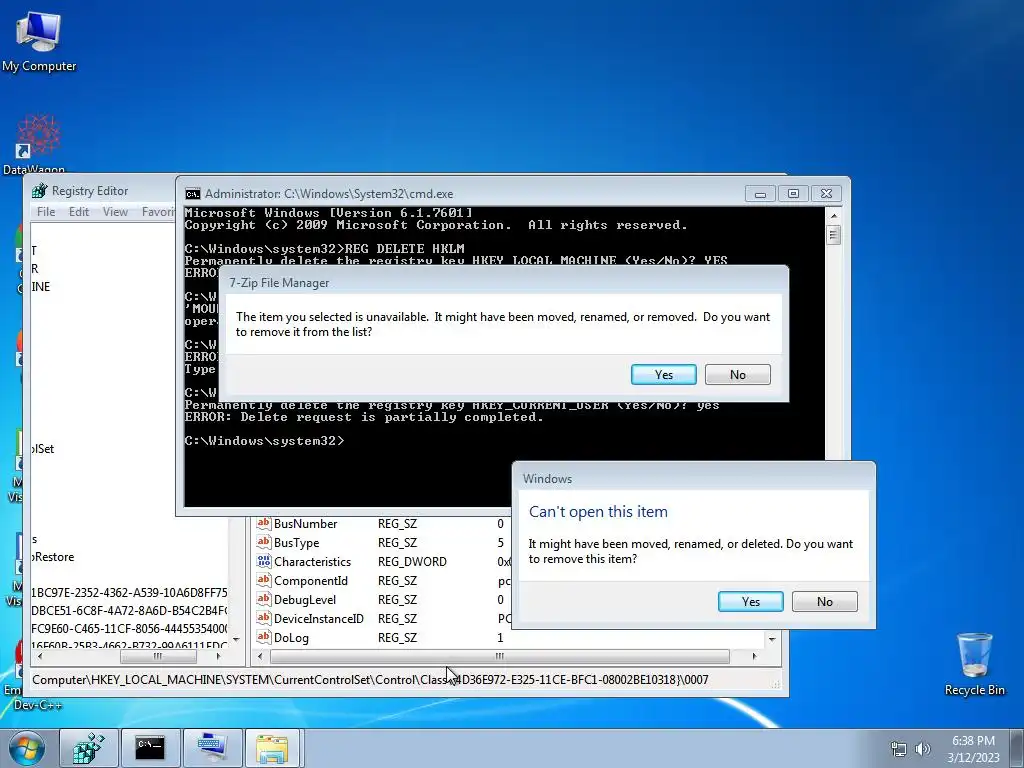Select the ComponentId value icon
This screenshot has width=1024, height=768.
coord(263,580)
